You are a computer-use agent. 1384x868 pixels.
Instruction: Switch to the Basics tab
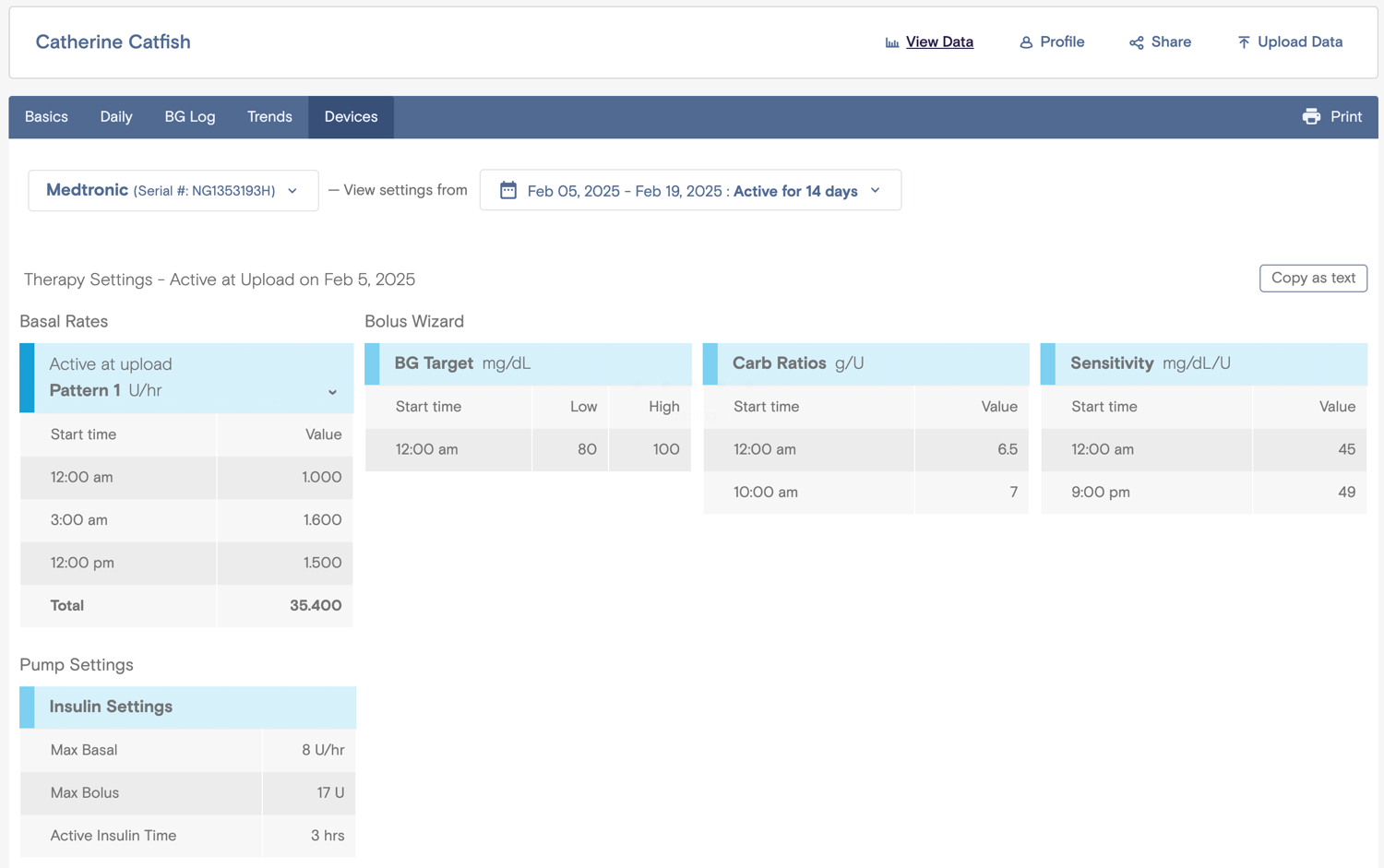(x=46, y=117)
